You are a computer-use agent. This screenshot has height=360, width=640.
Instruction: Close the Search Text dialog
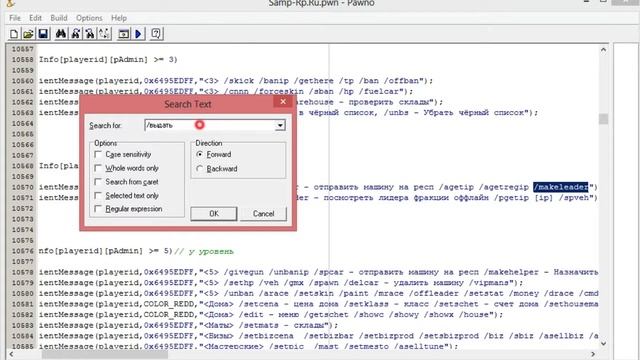coord(283,102)
